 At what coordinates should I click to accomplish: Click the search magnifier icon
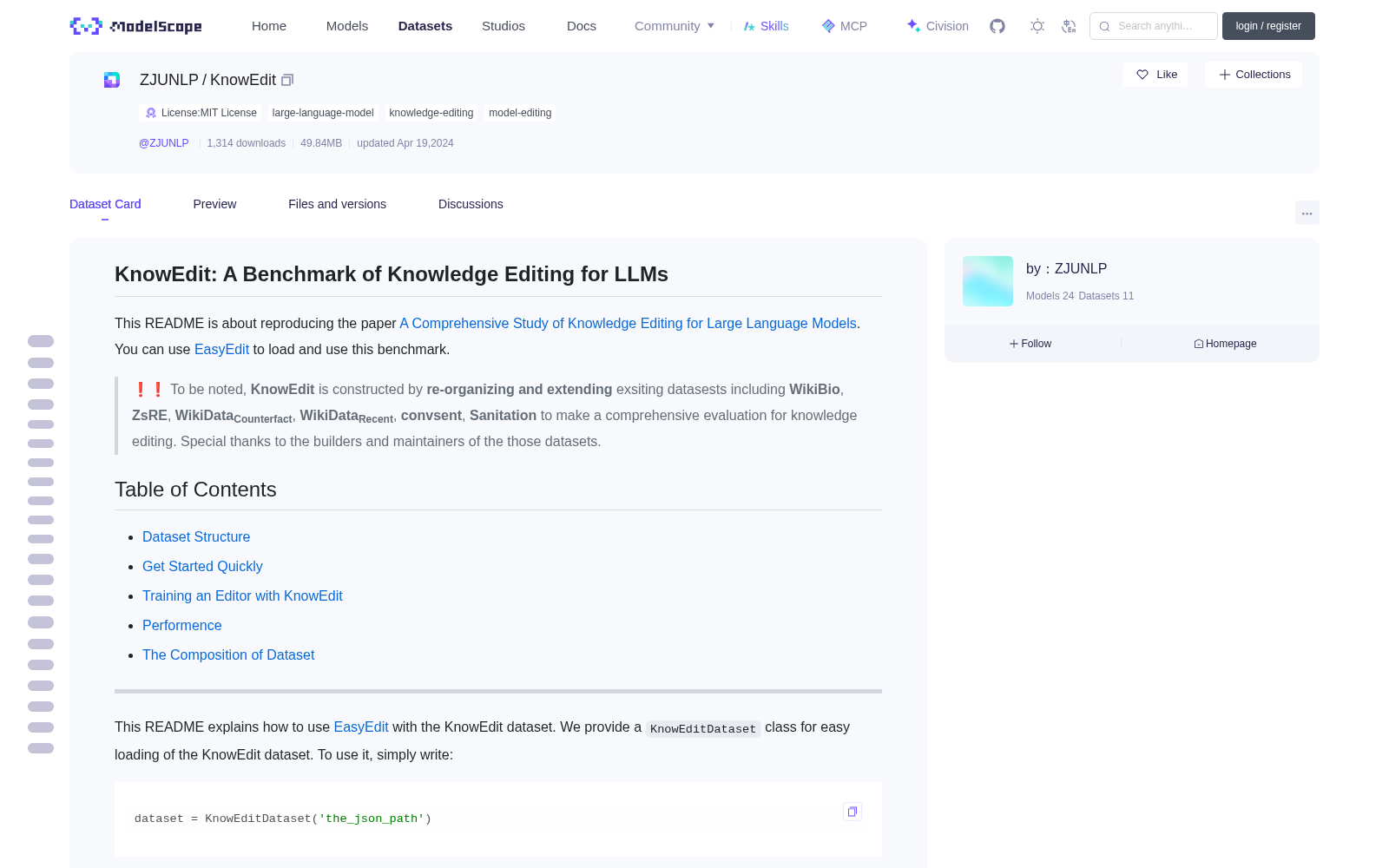pyautogui.click(x=1104, y=26)
